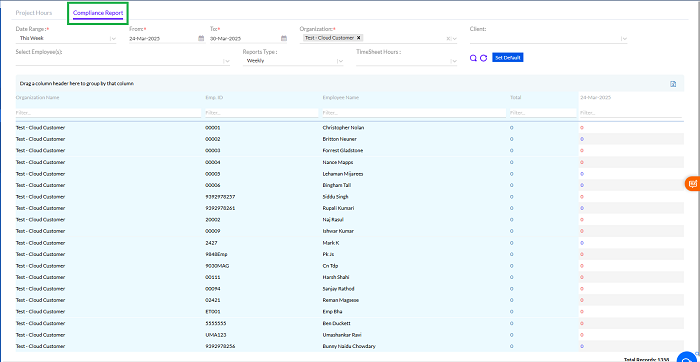Open the Select Employee(s) dropdown
Screen dimensions: 700x362
pyautogui.click(x=227, y=61)
